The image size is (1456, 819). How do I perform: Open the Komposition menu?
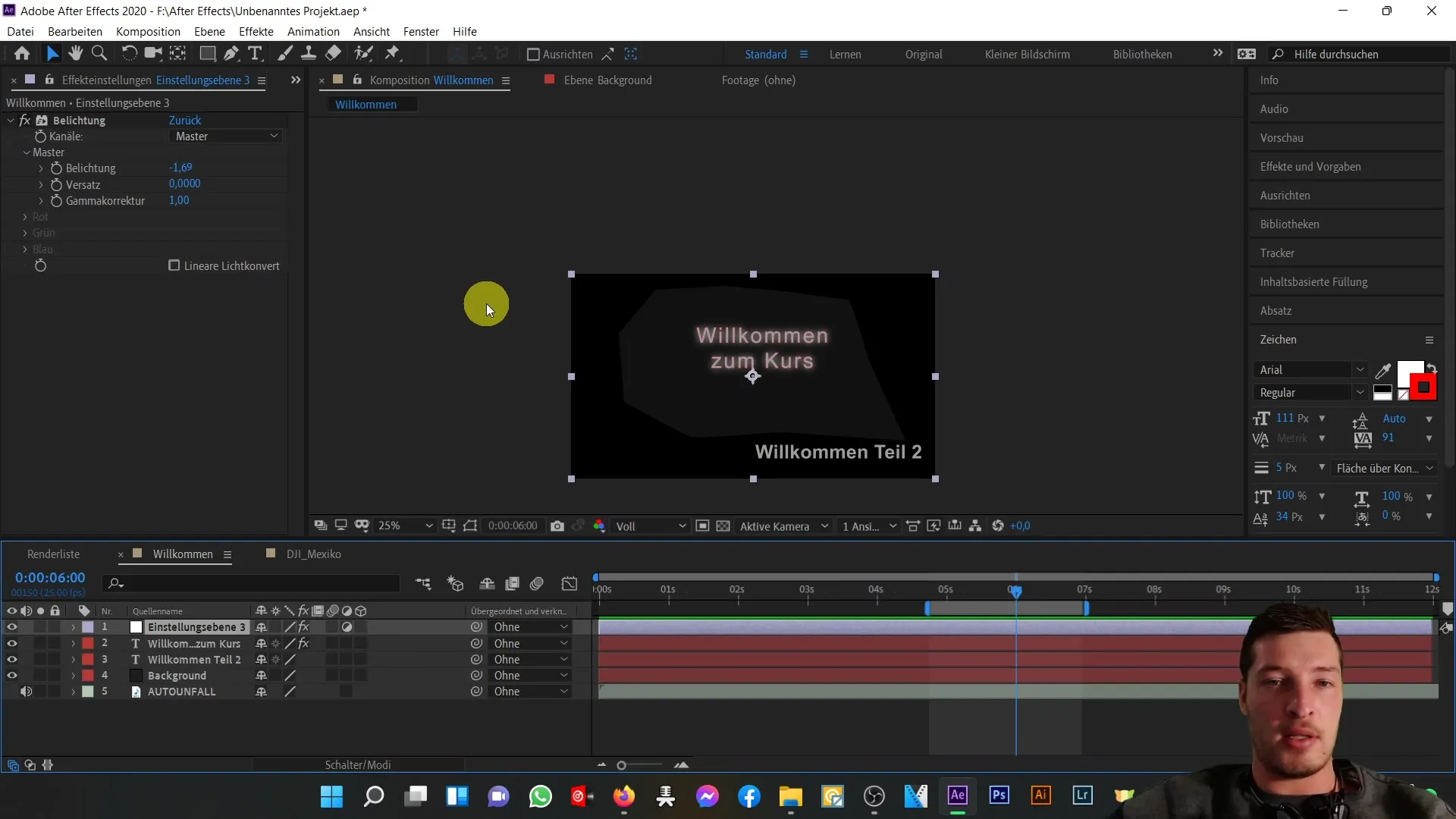click(x=147, y=31)
